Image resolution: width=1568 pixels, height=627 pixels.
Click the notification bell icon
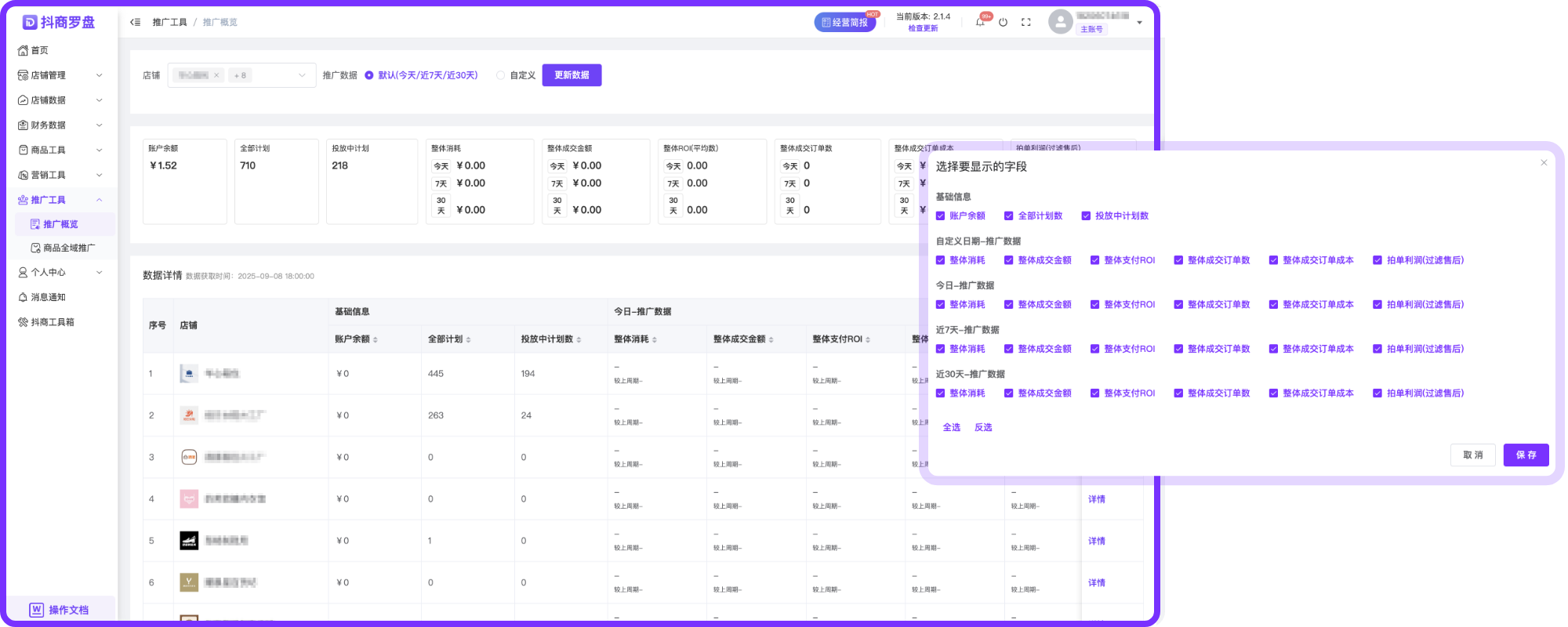pyautogui.click(x=980, y=23)
